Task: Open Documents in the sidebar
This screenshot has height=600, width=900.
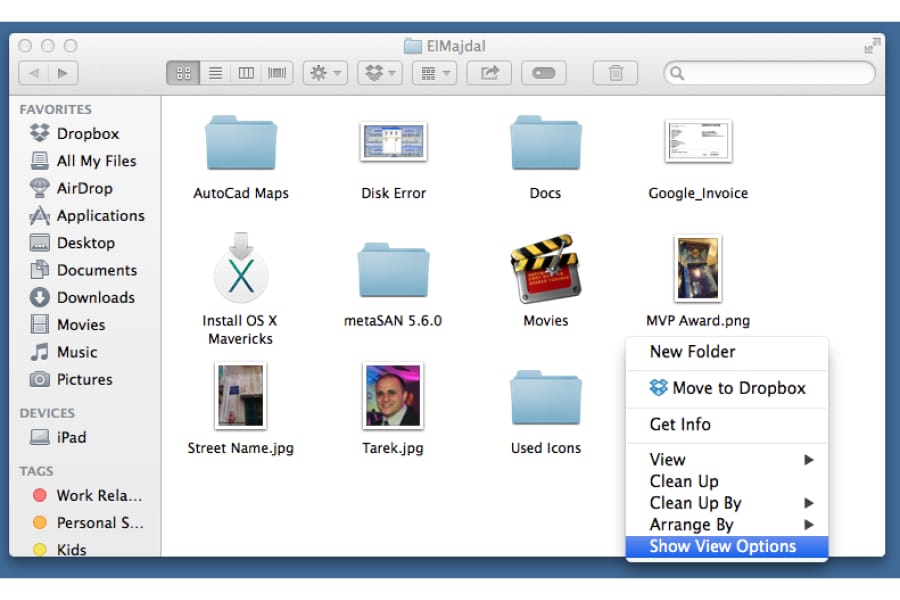Action: 83,270
